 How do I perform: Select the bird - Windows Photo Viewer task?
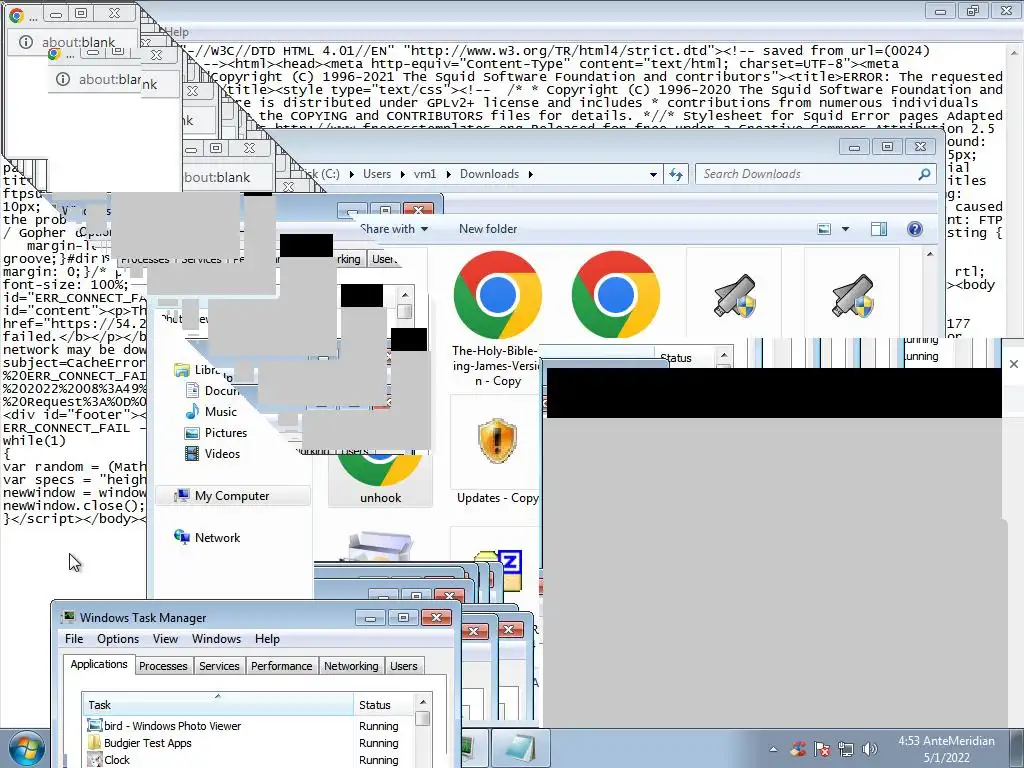pos(249,726)
